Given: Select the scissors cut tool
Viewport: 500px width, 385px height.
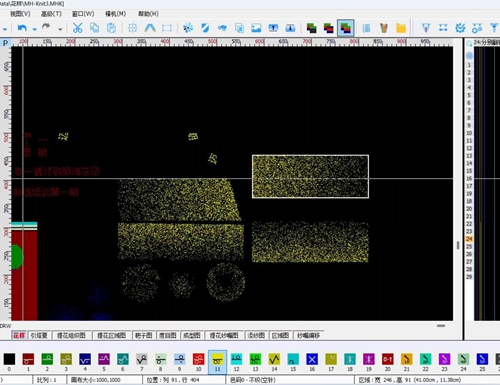Looking at the screenshot, I should click(77, 28).
